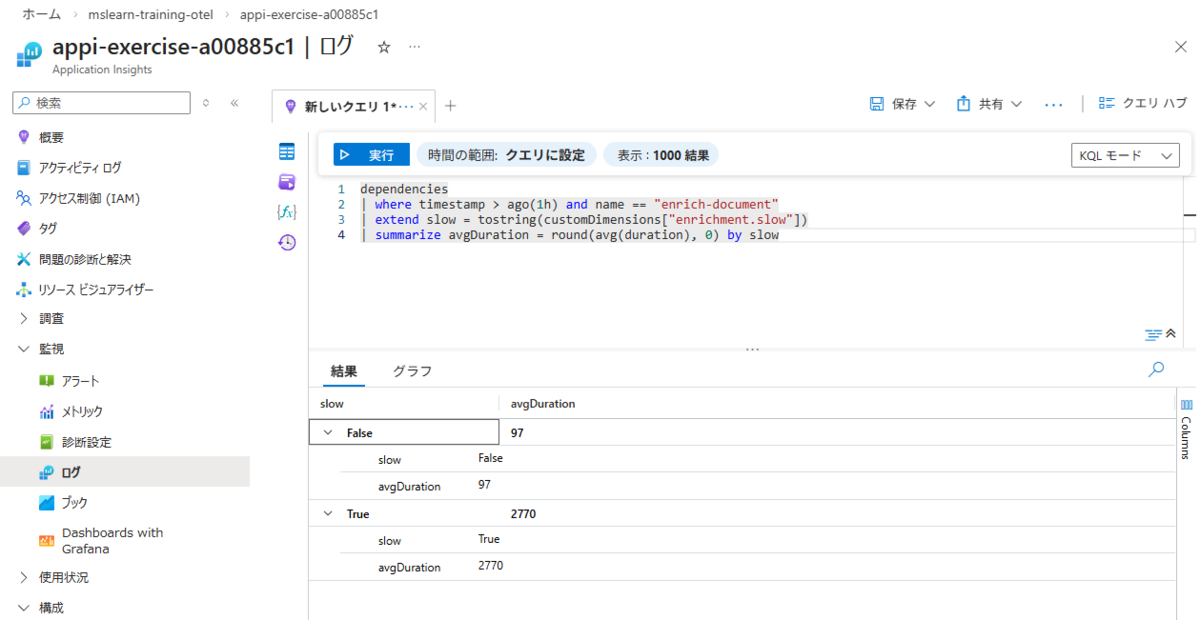Screen dimensions: 1200x620
Task: Change 時間の範囲 time range setting
Action: coord(506,155)
